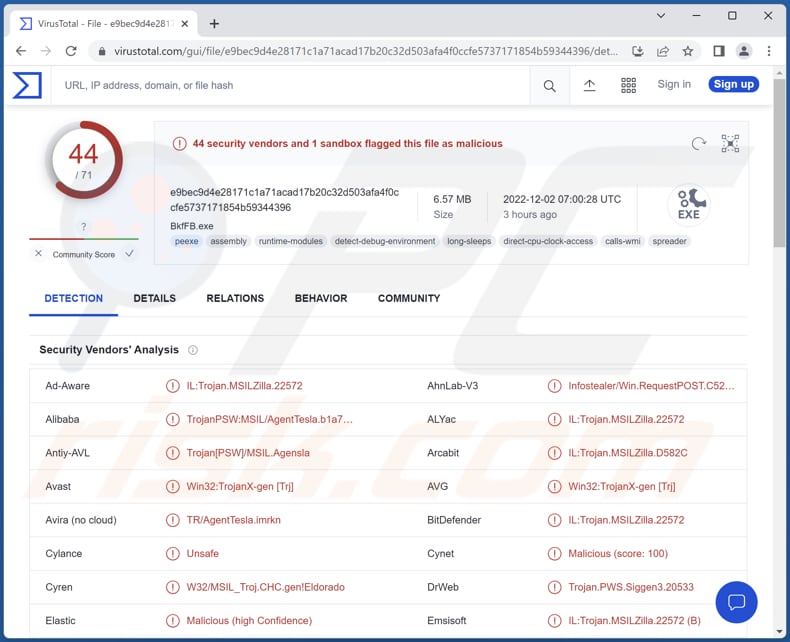Image resolution: width=790 pixels, height=642 pixels.
Task: Click the Security Vendors' Analysis info icon
Action: click(193, 350)
